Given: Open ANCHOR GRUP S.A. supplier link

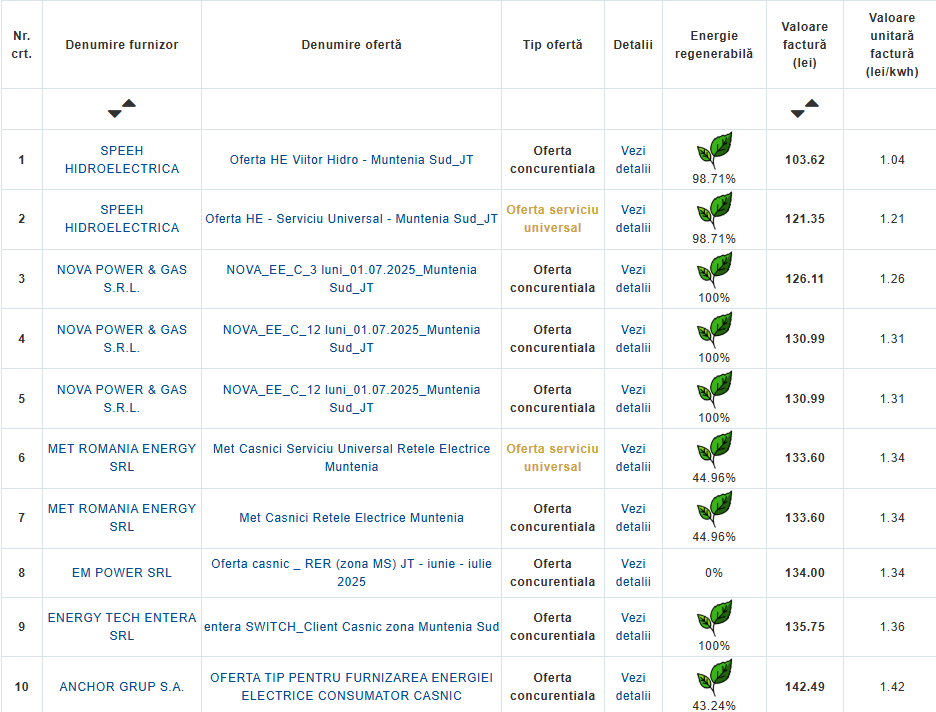Looking at the screenshot, I should point(122,687).
